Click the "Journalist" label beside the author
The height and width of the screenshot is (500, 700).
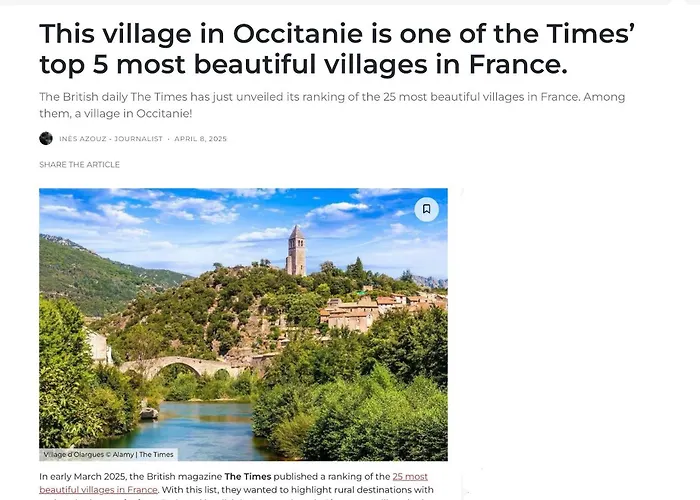tap(138, 139)
